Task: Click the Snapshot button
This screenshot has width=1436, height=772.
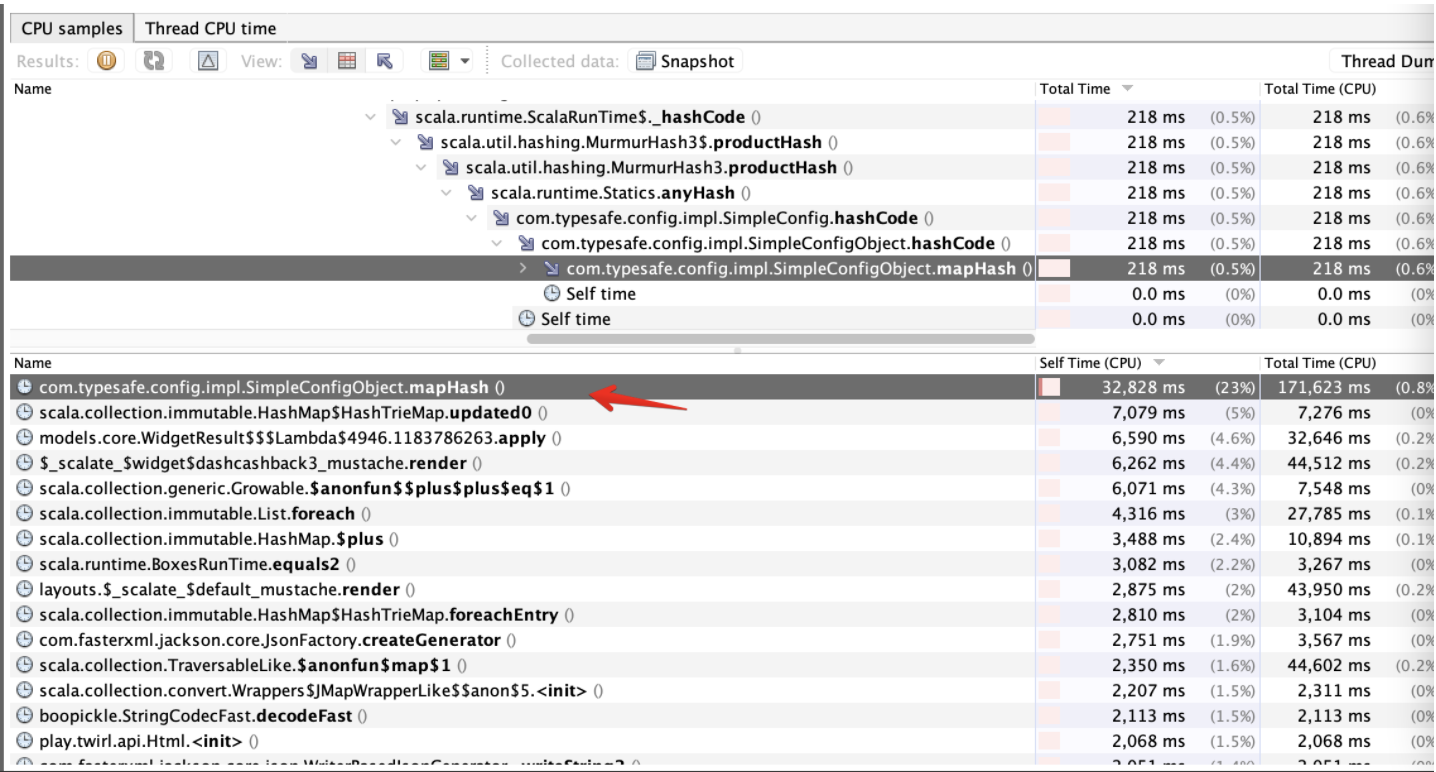Action: 685,62
